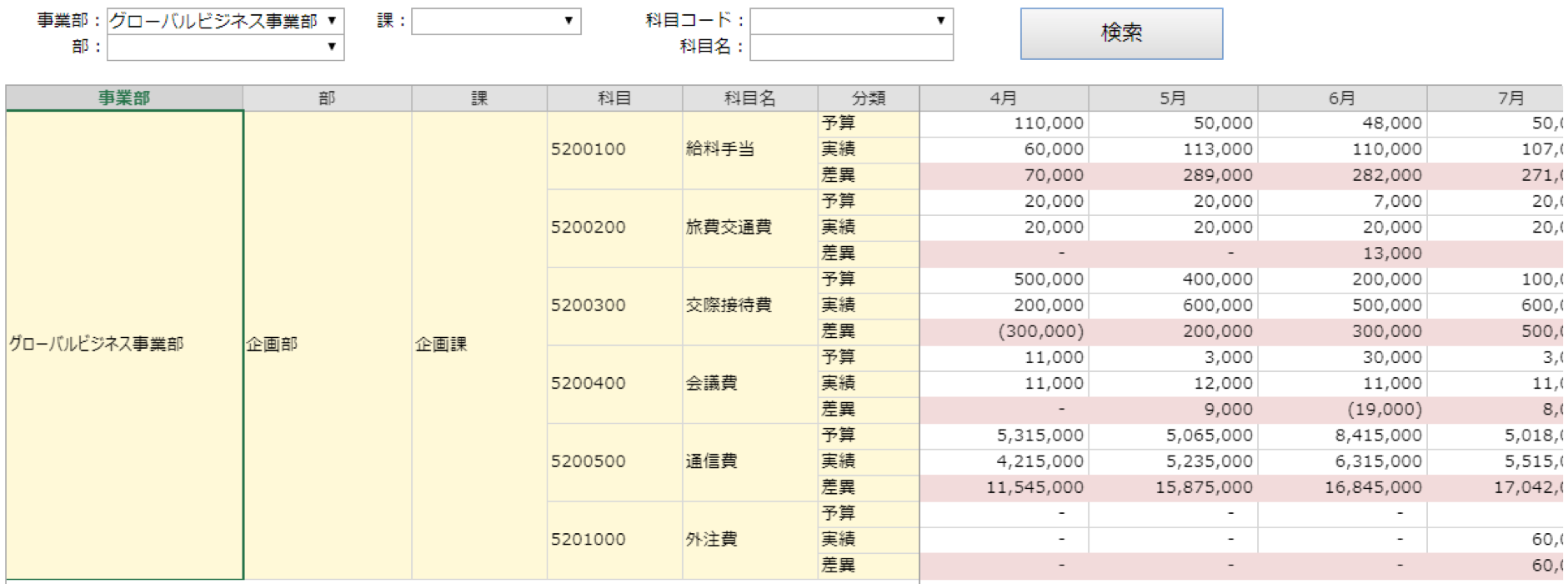Click the 予算 label for 給料手当

pos(869,123)
